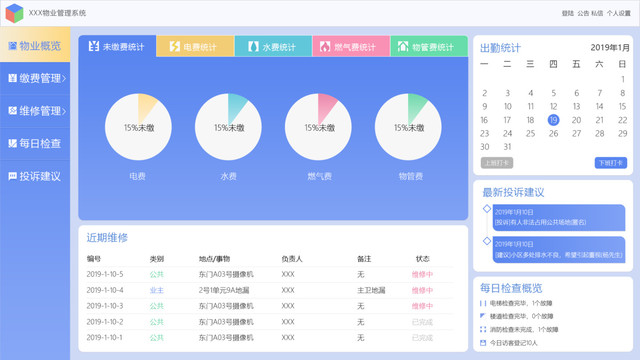Open the 每日检查 menu item

click(x=35, y=143)
